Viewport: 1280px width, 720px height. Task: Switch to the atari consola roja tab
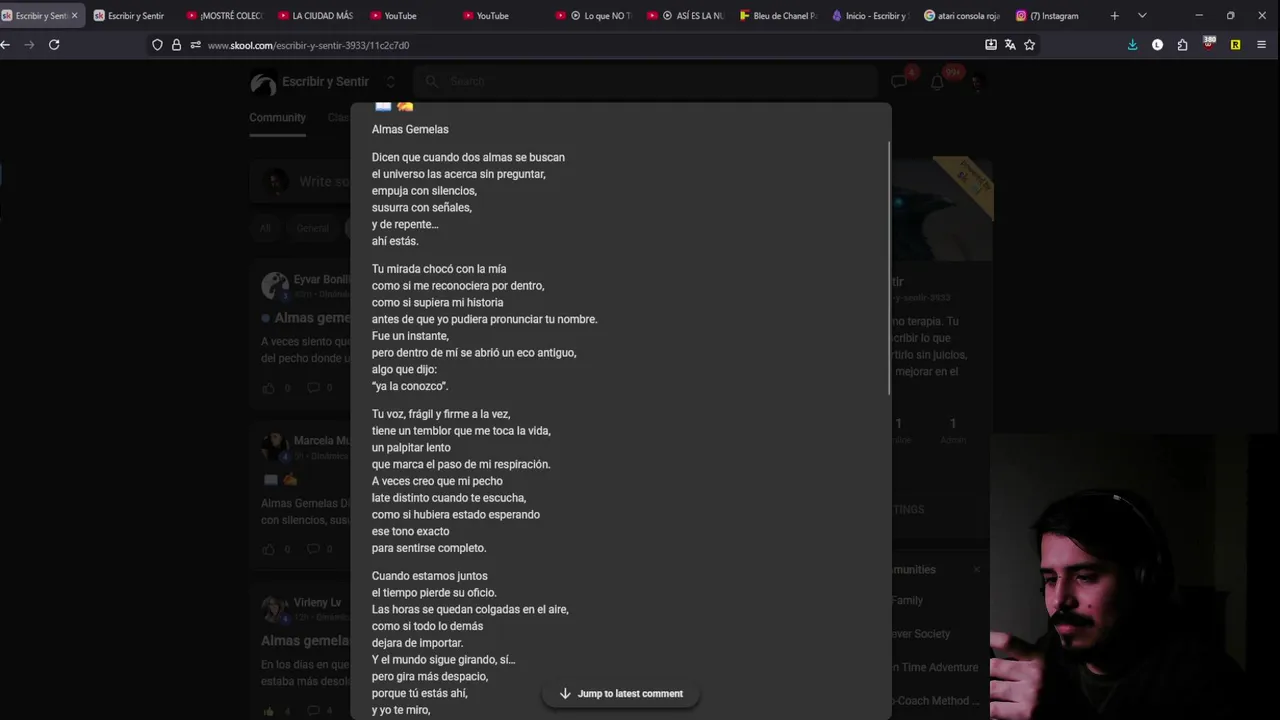[x=962, y=16]
